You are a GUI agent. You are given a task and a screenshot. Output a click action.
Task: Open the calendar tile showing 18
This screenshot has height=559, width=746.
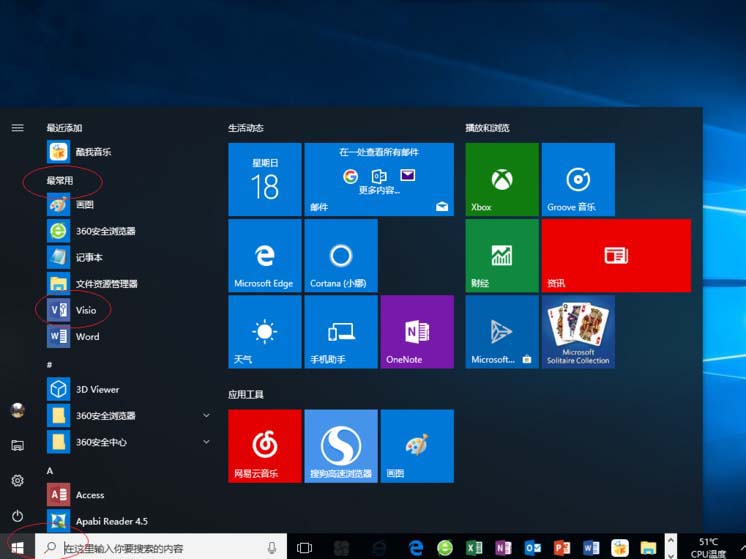click(x=265, y=179)
